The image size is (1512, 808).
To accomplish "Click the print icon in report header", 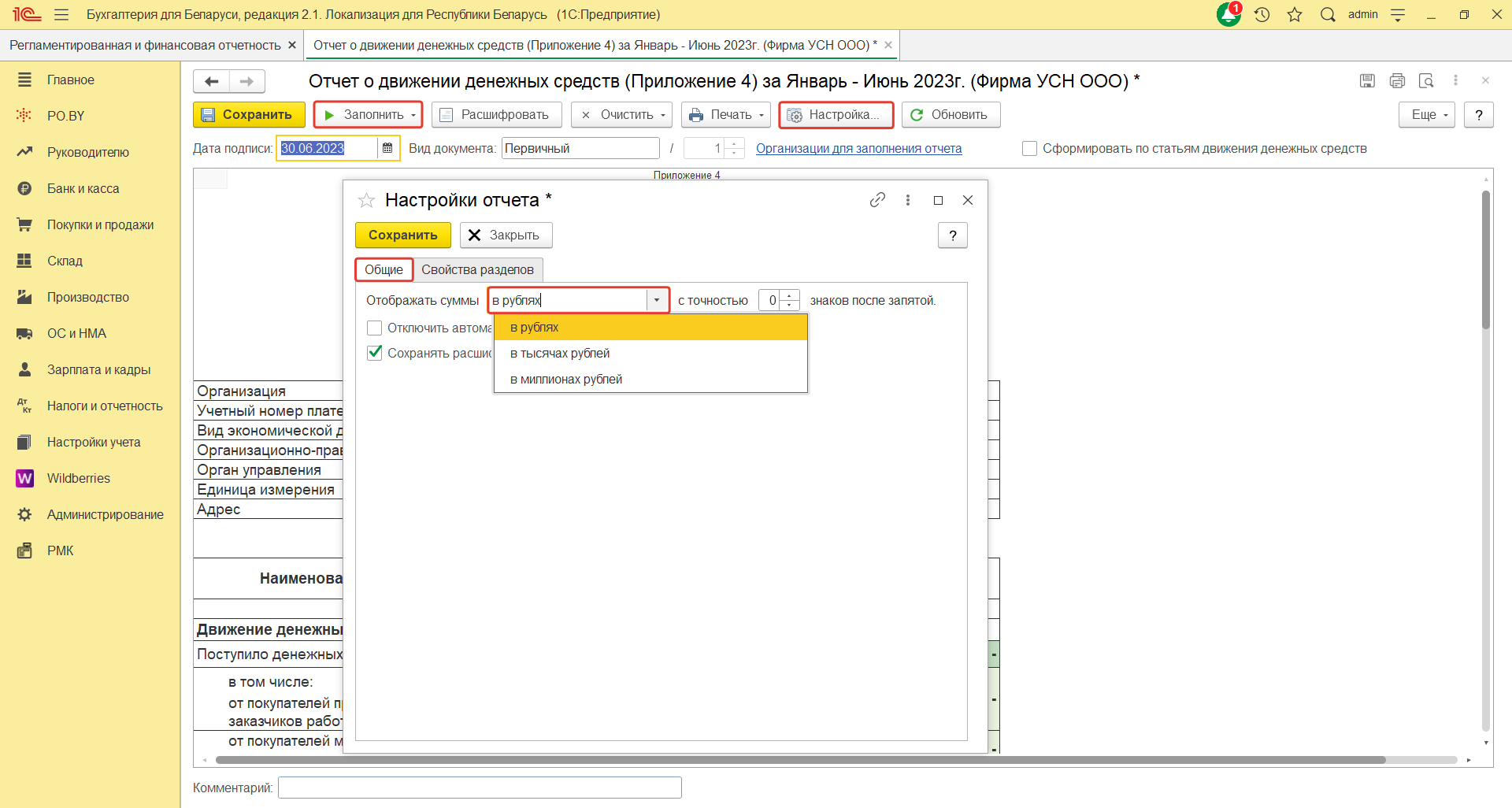I will [1397, 80].
